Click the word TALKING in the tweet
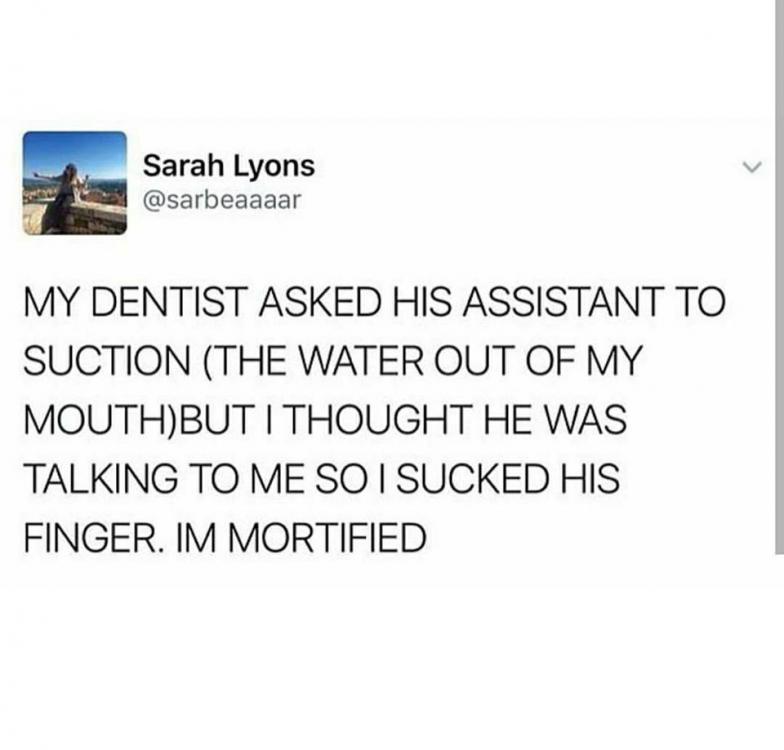Viewport: 784px width, 750px height. [100, 478]
